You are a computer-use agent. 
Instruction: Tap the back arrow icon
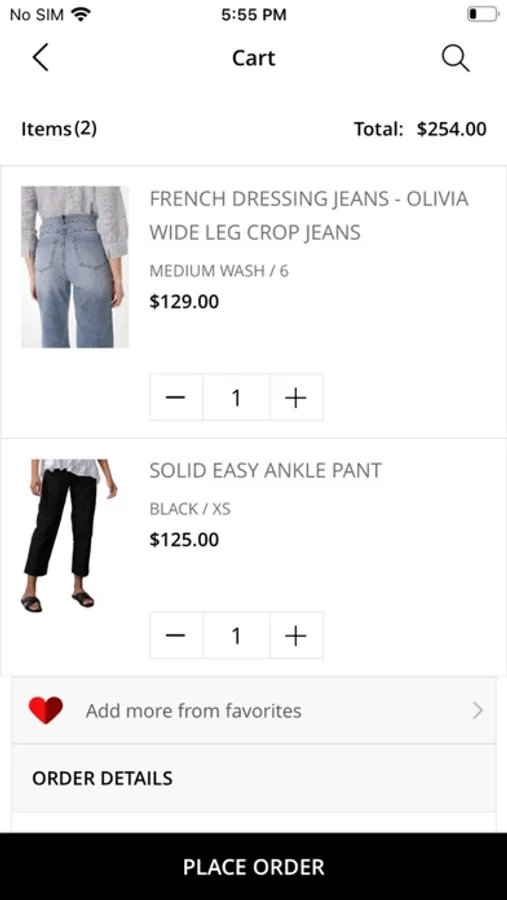40,58
